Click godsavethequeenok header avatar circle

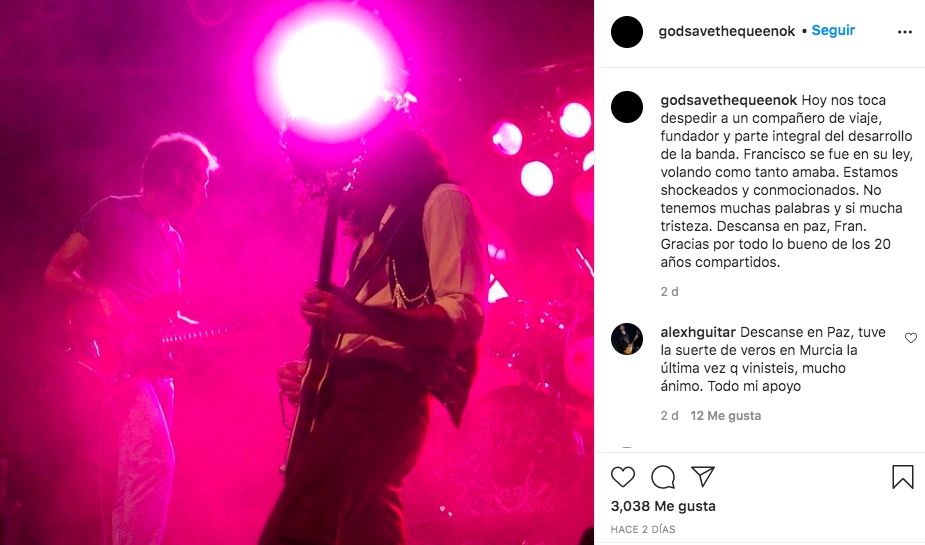[626, 32]
